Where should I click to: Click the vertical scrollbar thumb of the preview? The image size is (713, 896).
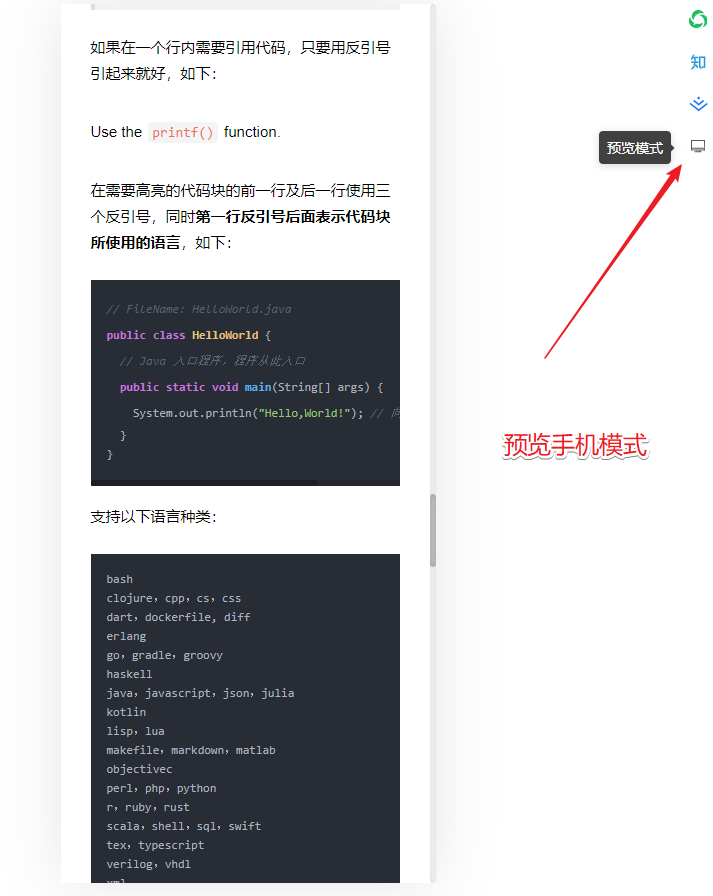(433, 530)
